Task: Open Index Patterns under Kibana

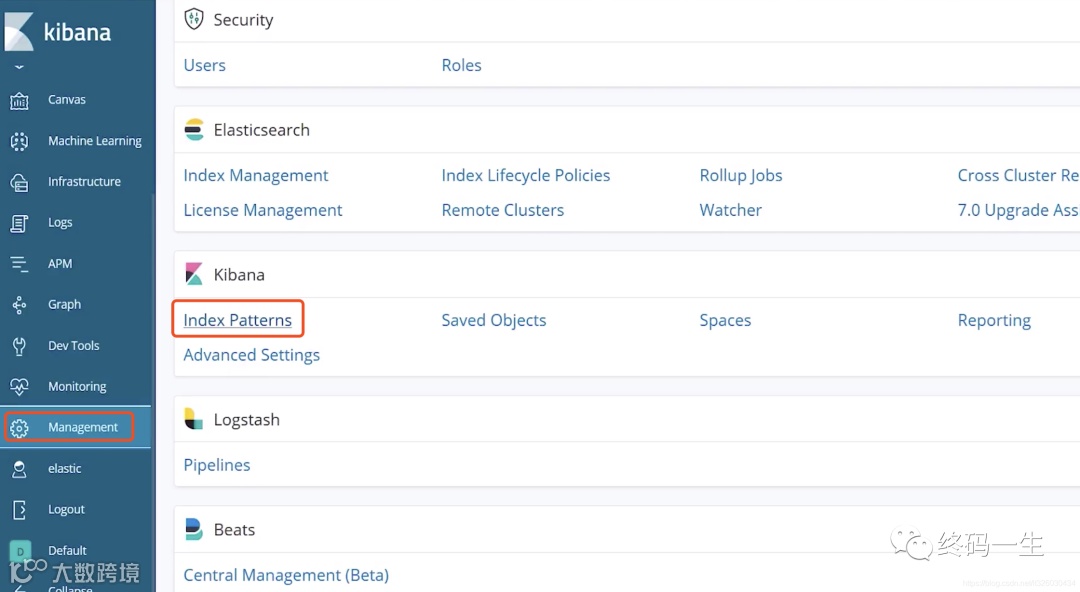Action: (238, 320)
